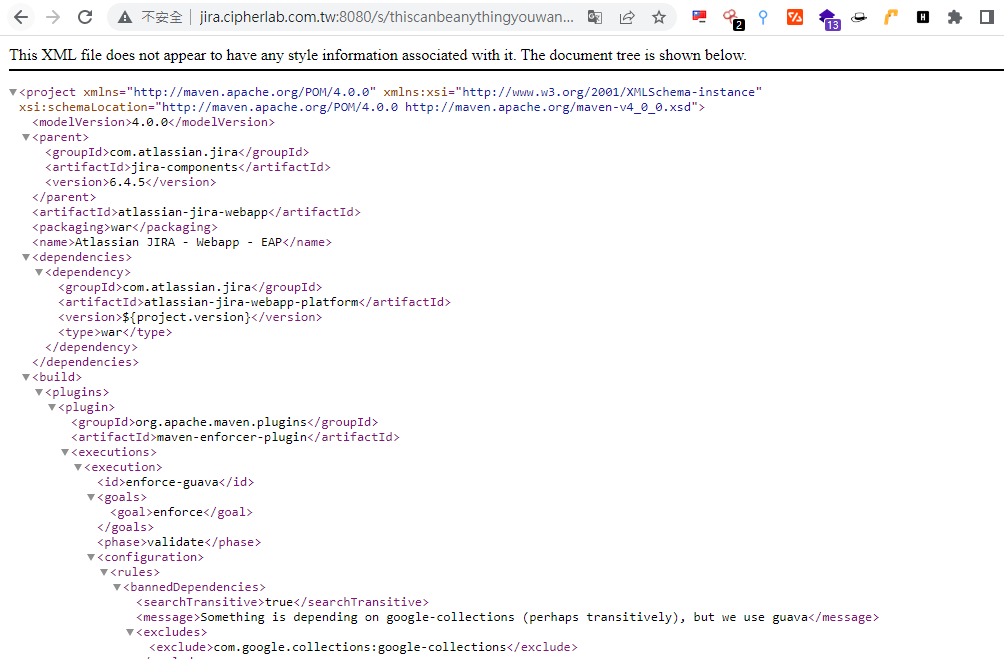The height and width of the screenshot is (659, 1004).
Task: Open the not-secure warning triangle icon
Action: click(126, 17)
